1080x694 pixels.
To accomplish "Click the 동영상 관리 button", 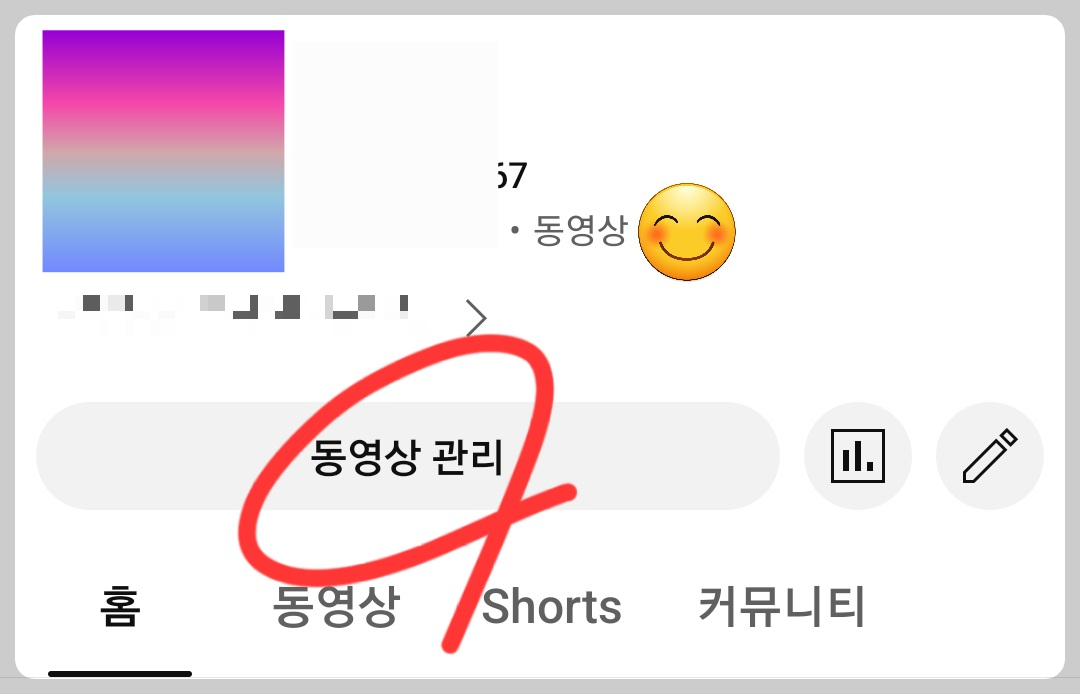I will [408, 456].
